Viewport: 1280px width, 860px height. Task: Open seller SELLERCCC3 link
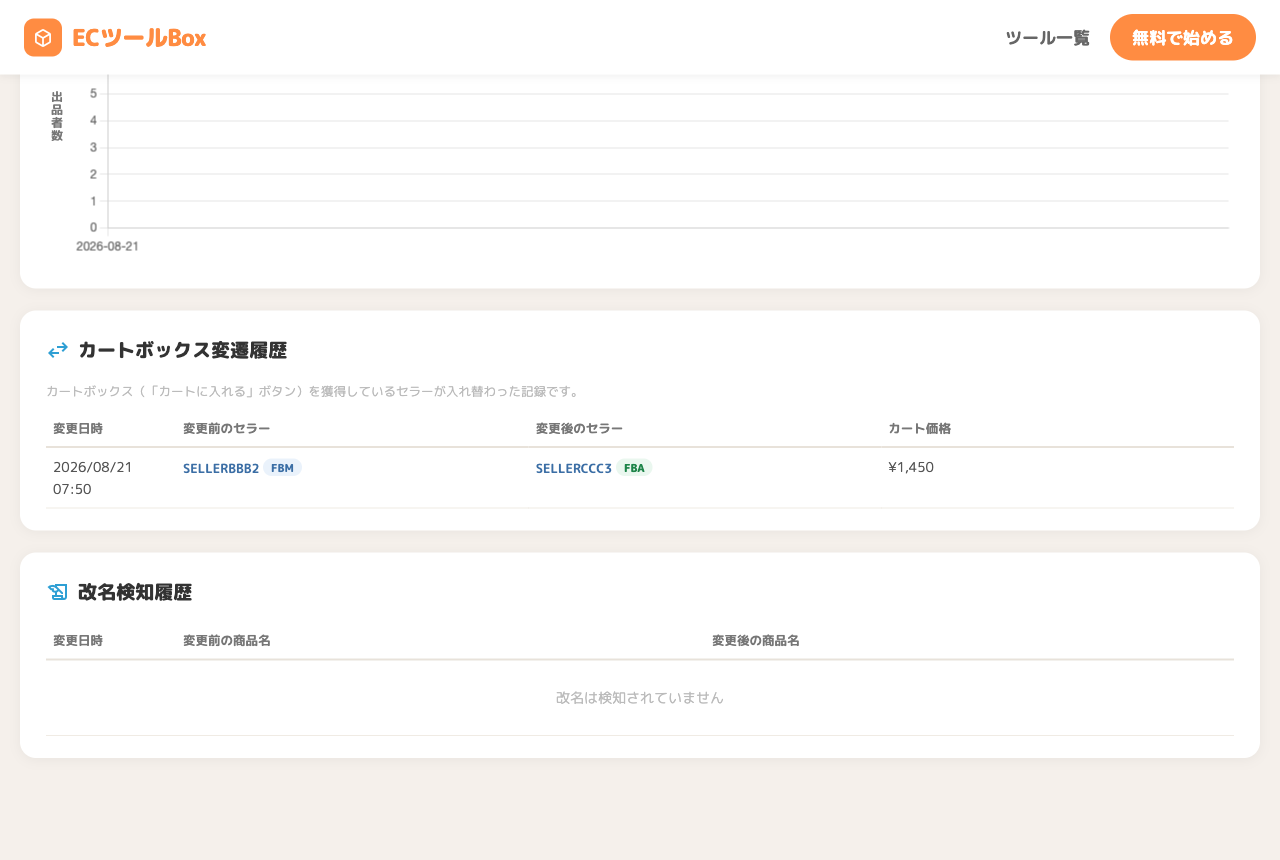click(x=574, y=468)
